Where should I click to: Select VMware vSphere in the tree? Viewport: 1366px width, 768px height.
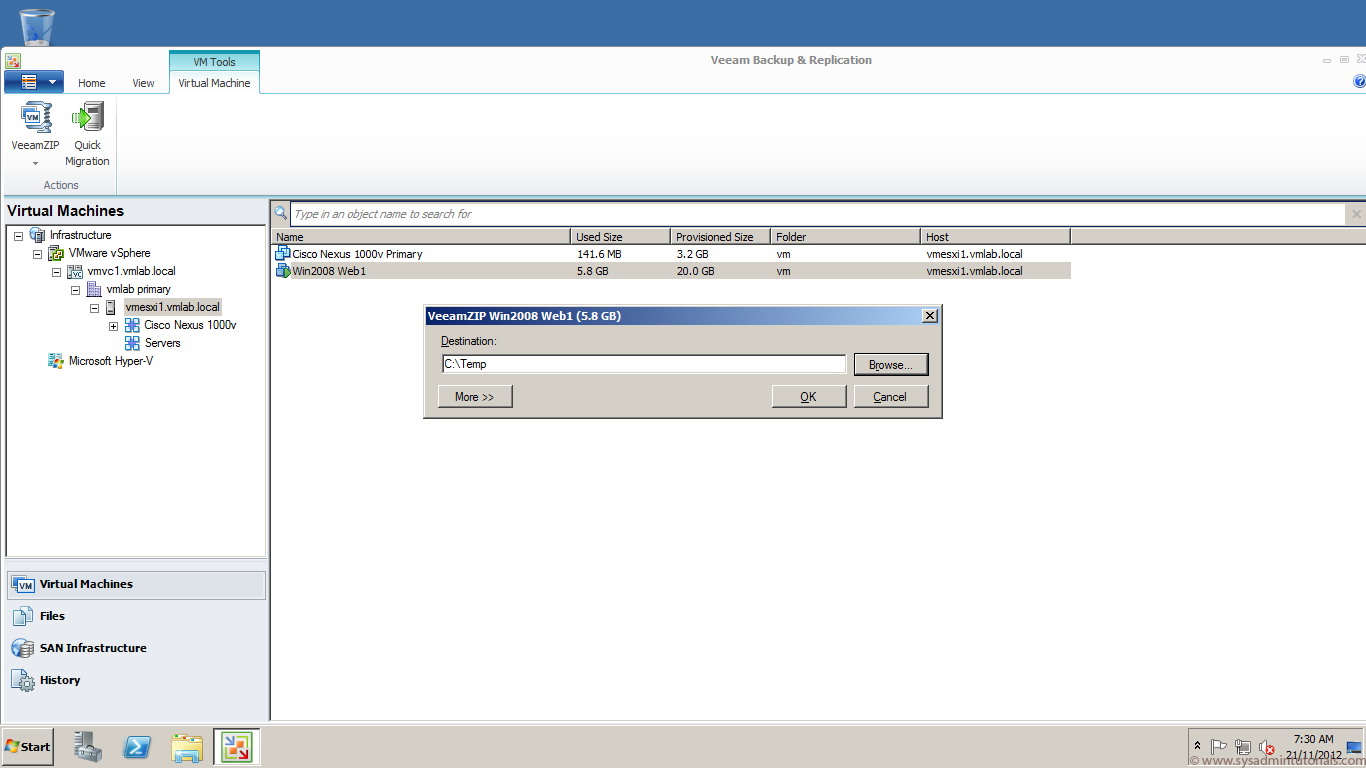[109, 253]
